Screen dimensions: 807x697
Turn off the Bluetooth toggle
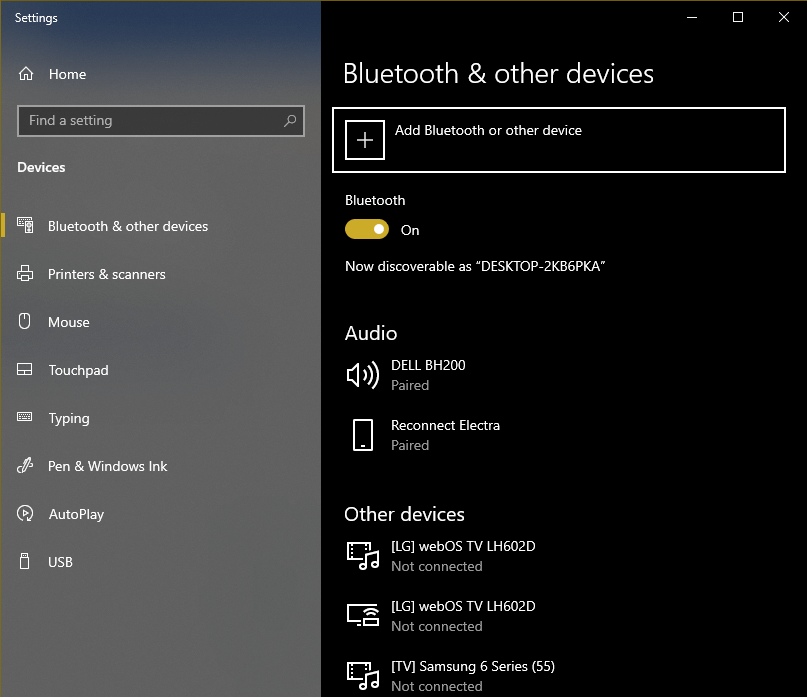(x=366, y=229)
